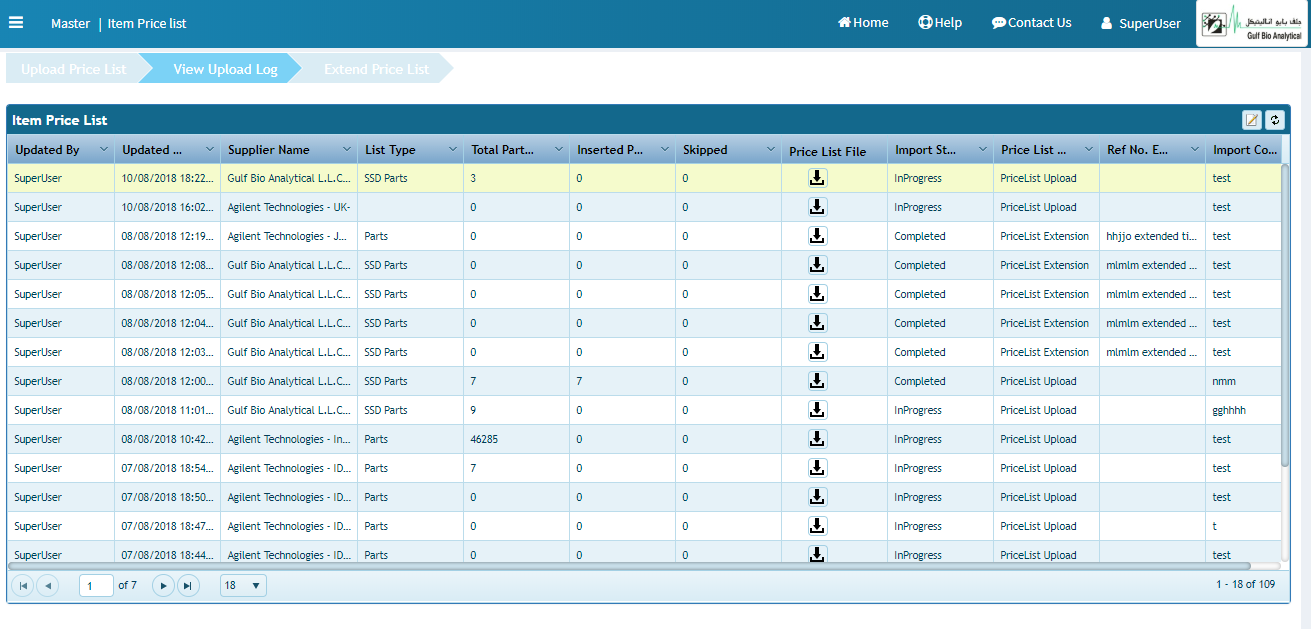1311x629 pixels.
Task: Download price list file for 08/08/2018 12:19 row
Action: (x=817, y=236)
